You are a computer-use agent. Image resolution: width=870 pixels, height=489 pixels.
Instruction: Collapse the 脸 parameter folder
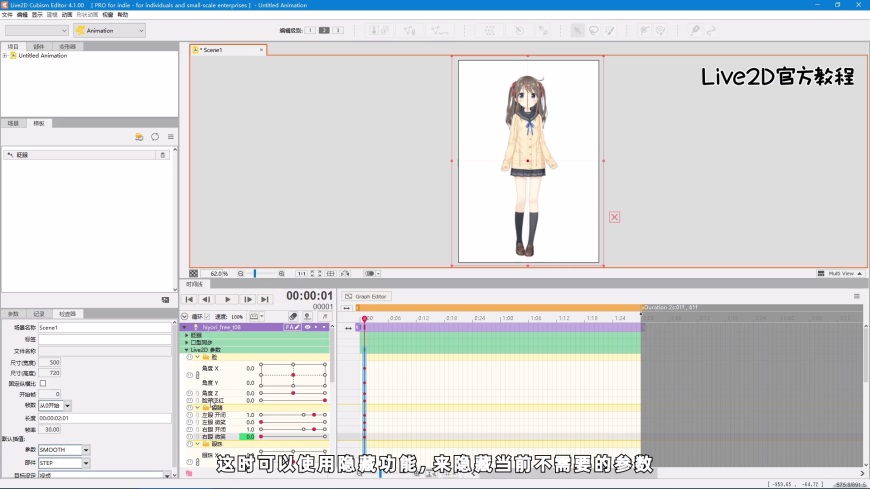(198, 357)
